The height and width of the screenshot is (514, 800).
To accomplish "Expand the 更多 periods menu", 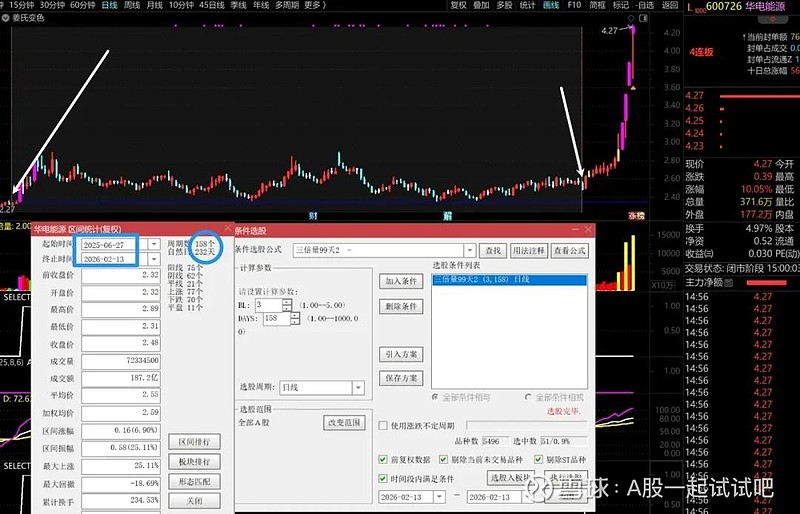I will pos(314,5).
